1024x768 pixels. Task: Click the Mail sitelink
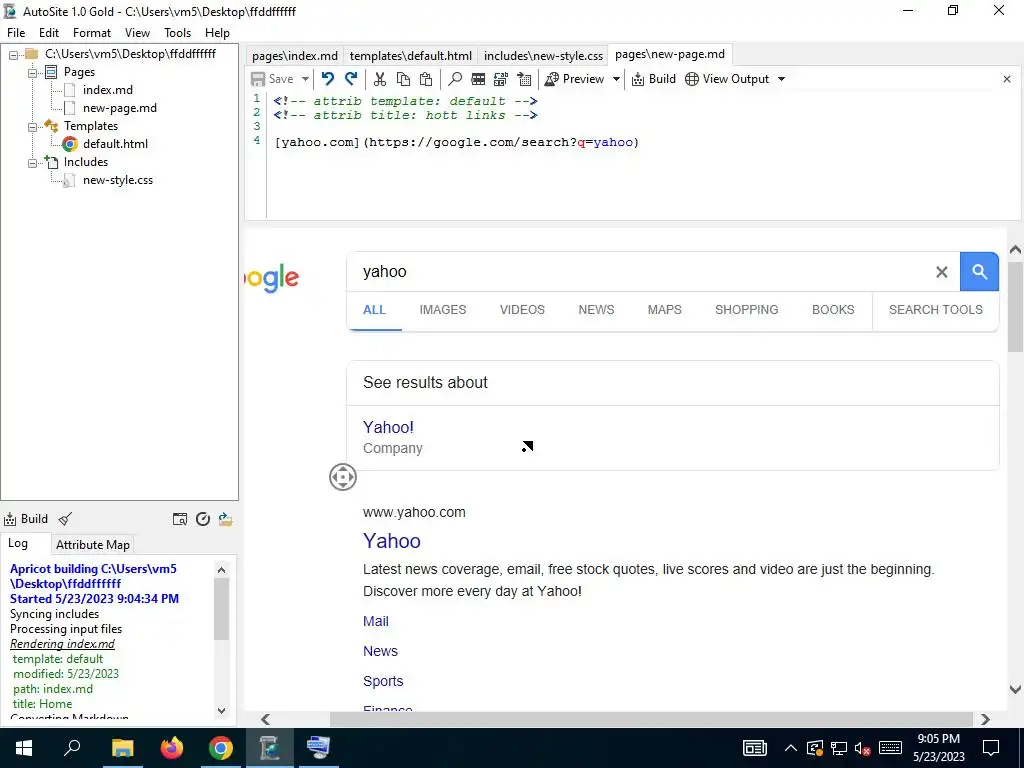(x=376, y=621)
